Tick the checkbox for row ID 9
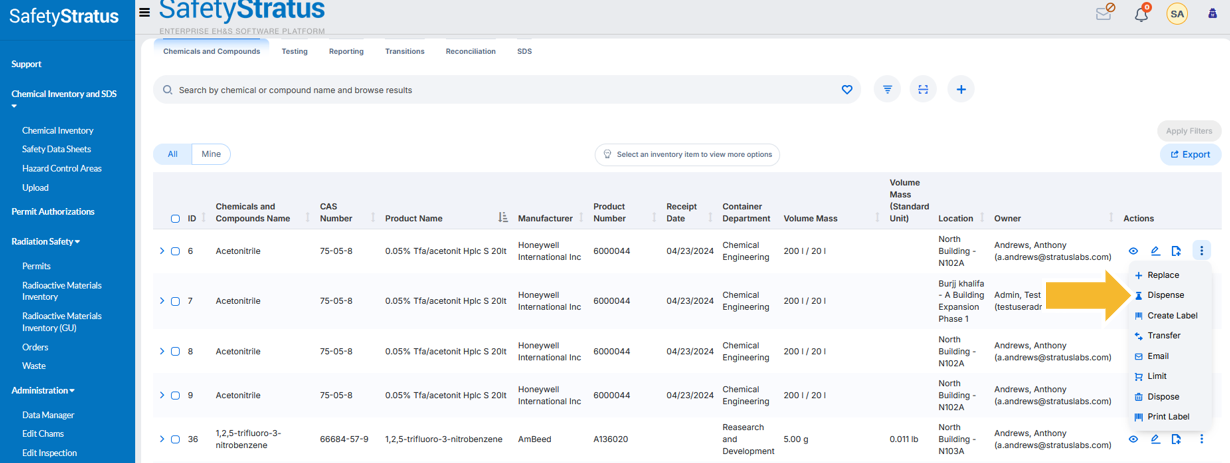1230x463 pixels. coord(175,395)
